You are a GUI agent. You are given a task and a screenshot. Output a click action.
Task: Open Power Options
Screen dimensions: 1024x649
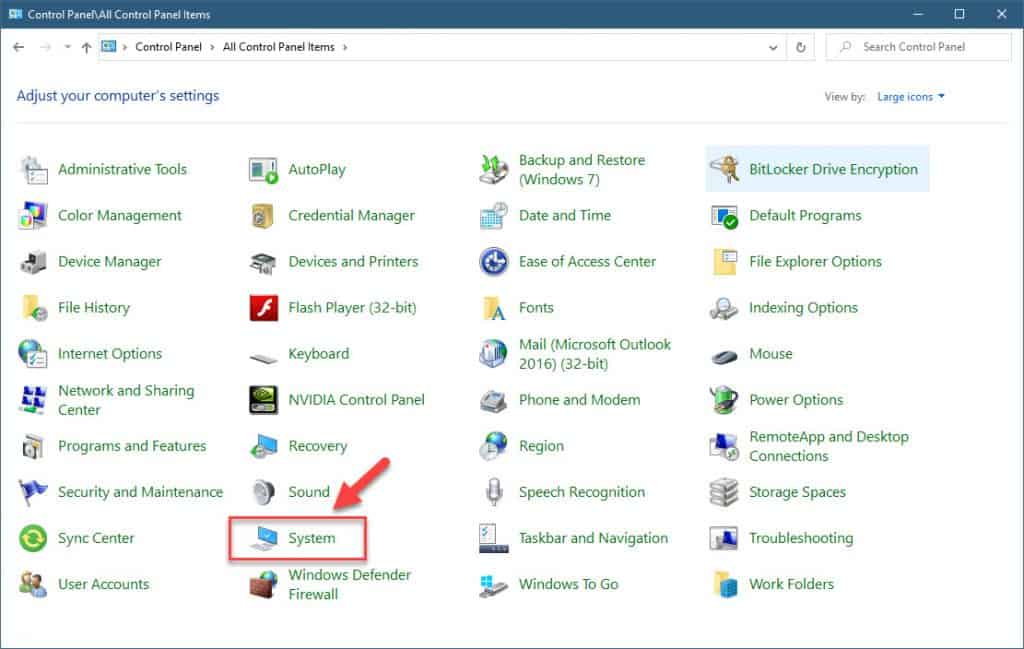[795, 399]
